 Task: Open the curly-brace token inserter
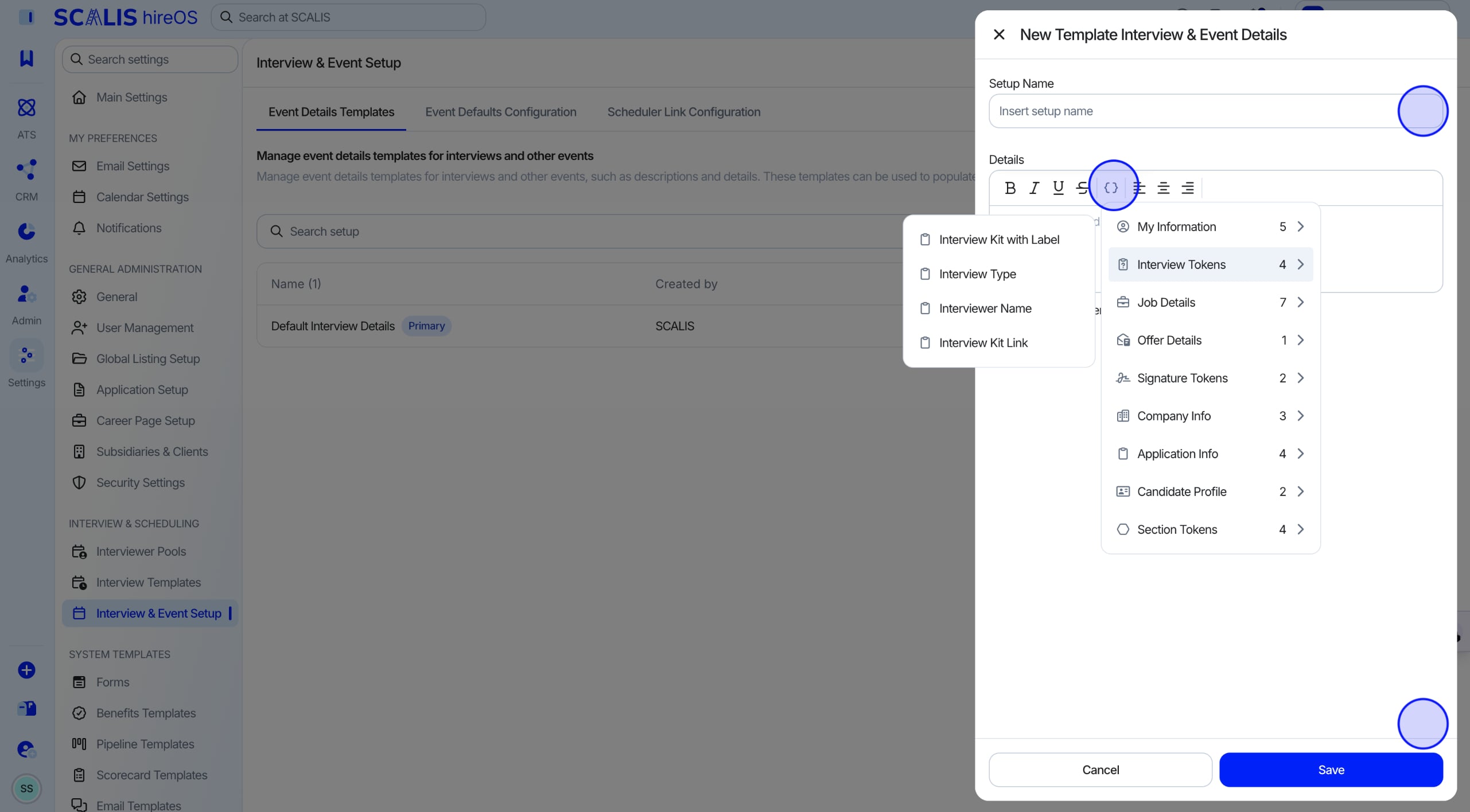tap(1111, 188)
